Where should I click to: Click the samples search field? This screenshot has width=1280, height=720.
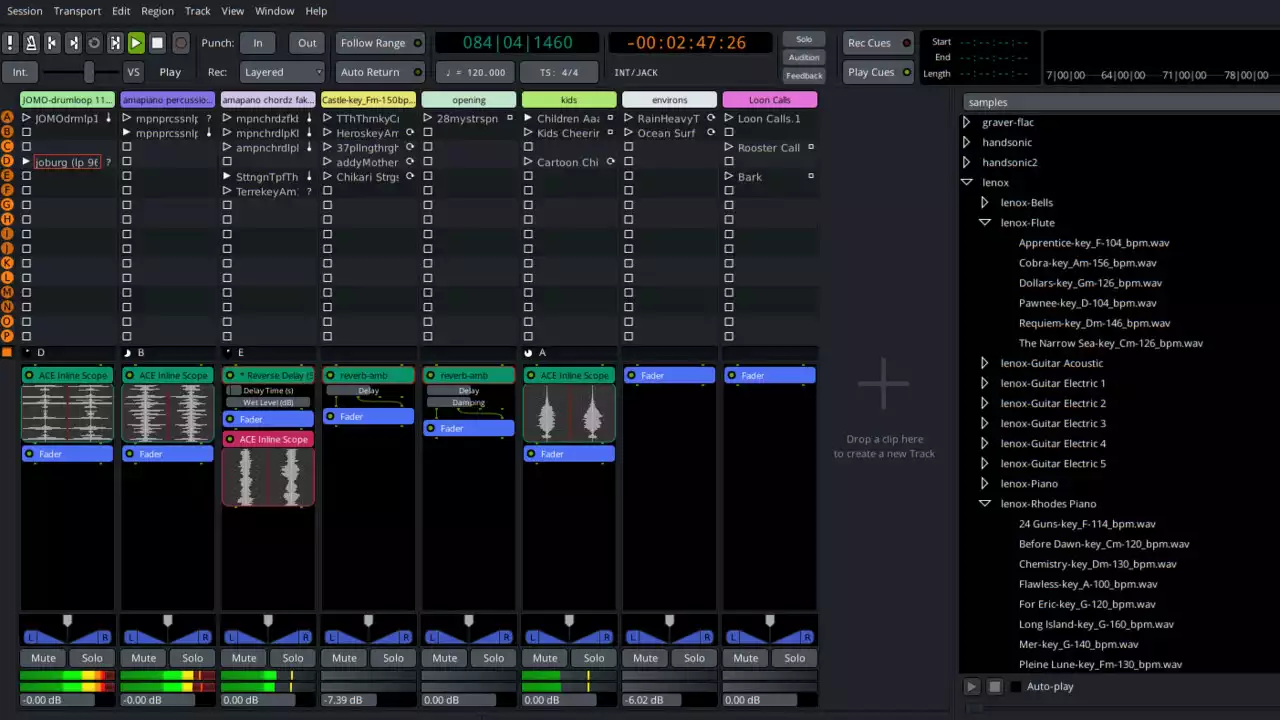(x=1120, y=102)
